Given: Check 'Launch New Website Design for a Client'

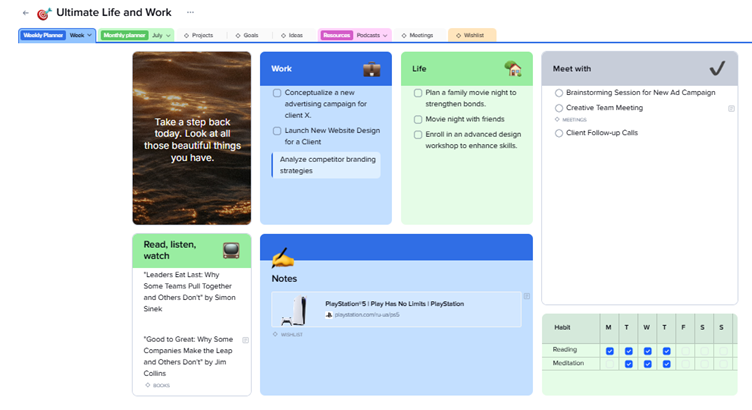Looking at the screenshot, I should (x=277, y=131).
